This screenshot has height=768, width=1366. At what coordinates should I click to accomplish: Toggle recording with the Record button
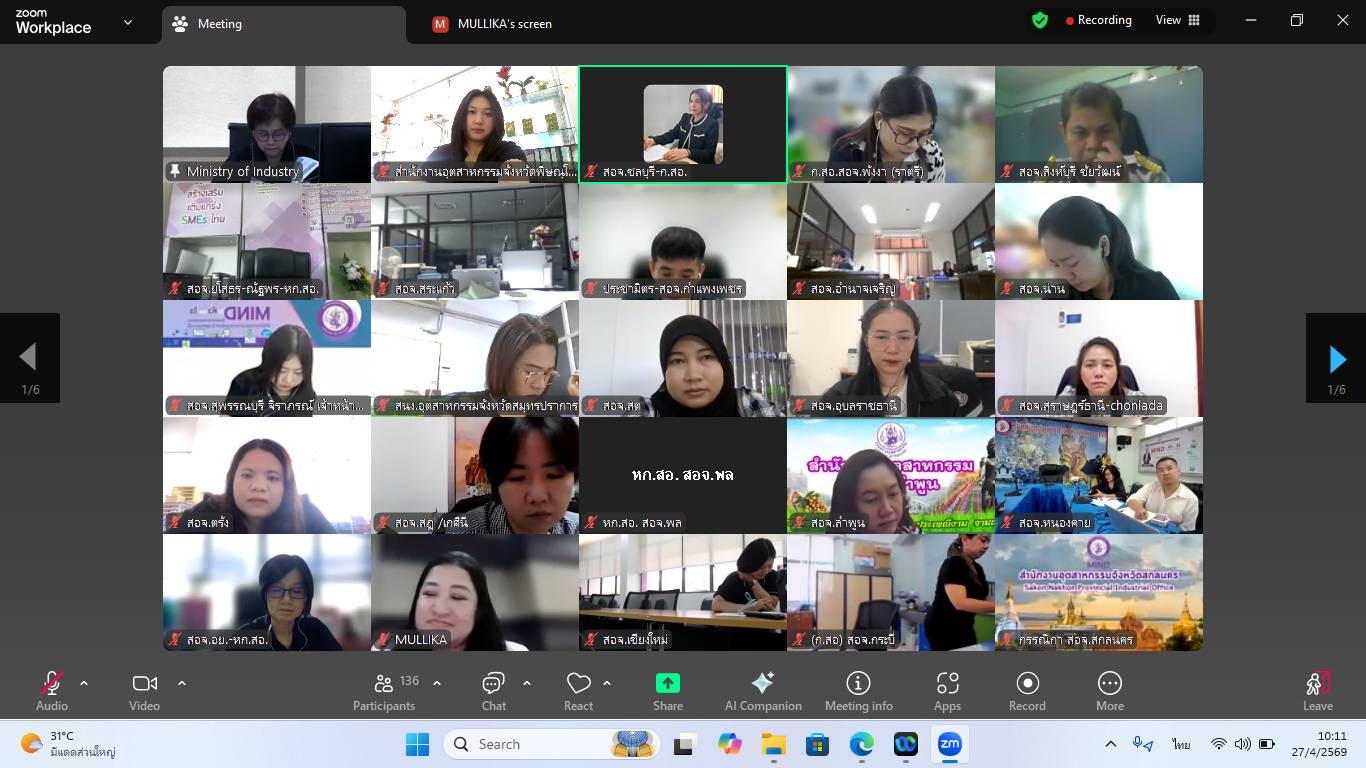tap(1027, 691)
